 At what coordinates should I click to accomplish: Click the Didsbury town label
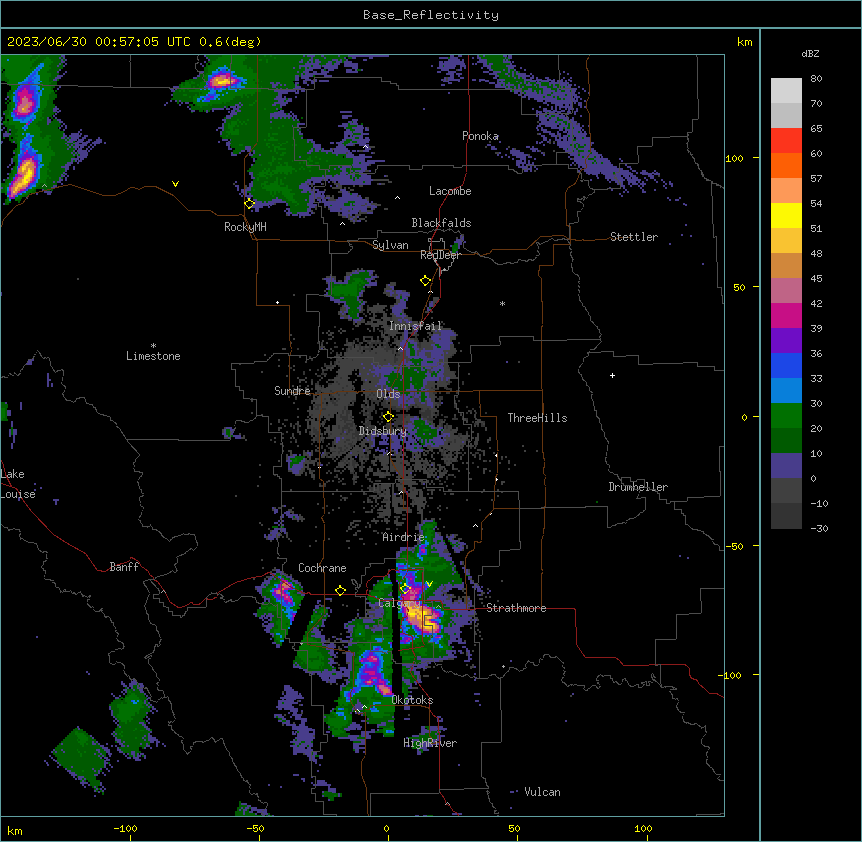click(382, 431)
